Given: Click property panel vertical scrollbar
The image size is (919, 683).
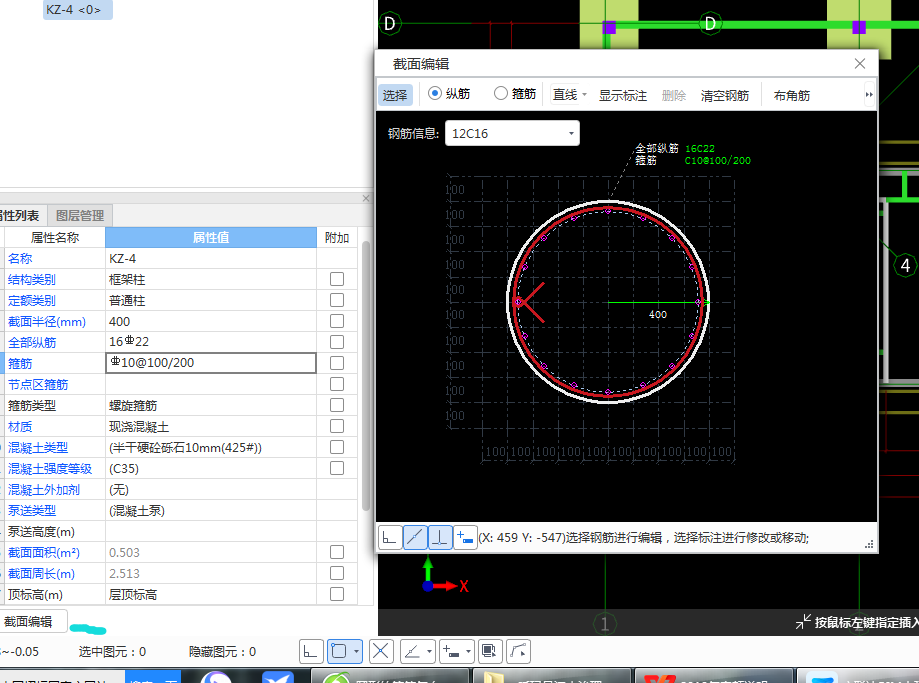Looking at the screenshot, I should (366, 375).
